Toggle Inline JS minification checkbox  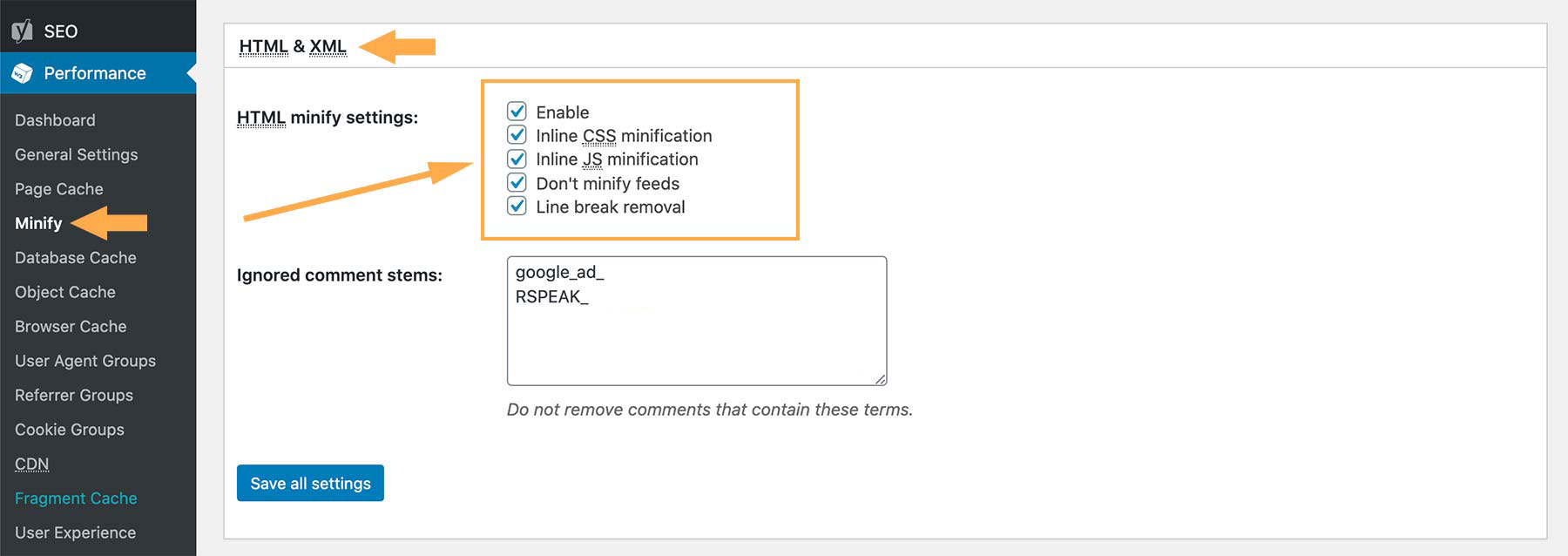coord(517,159)
